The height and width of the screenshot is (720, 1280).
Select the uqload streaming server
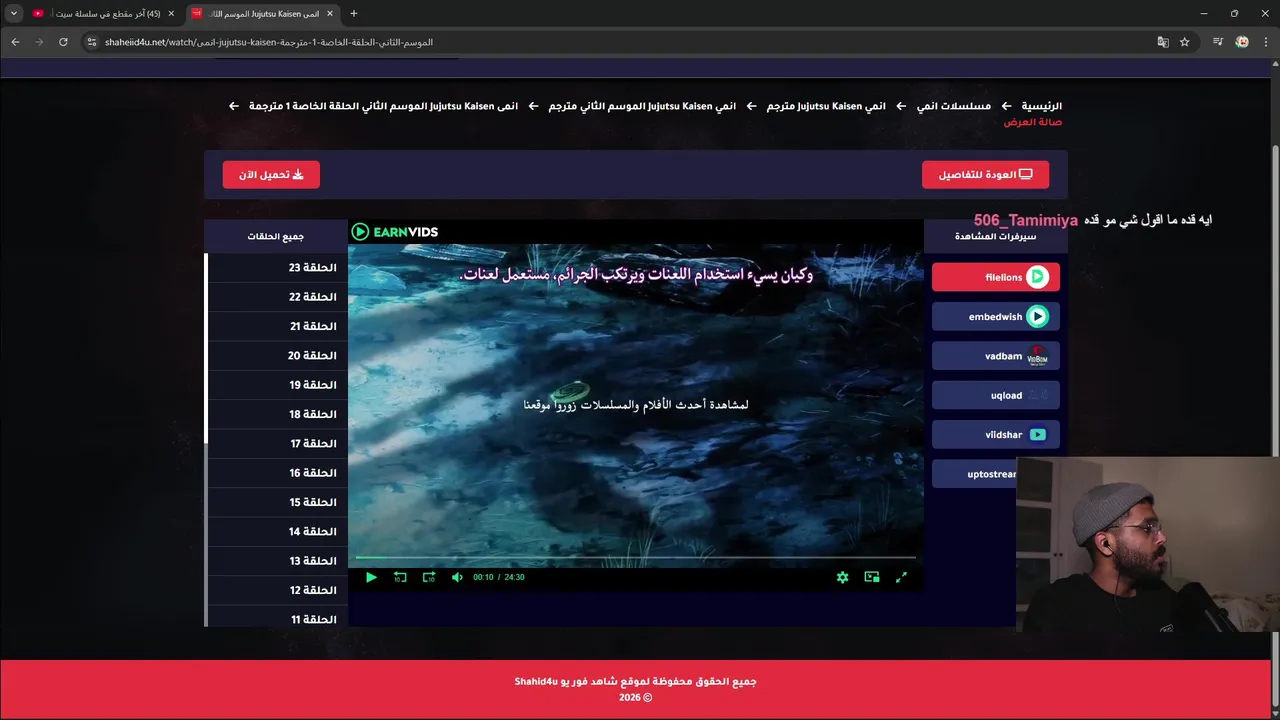point(995,395)
